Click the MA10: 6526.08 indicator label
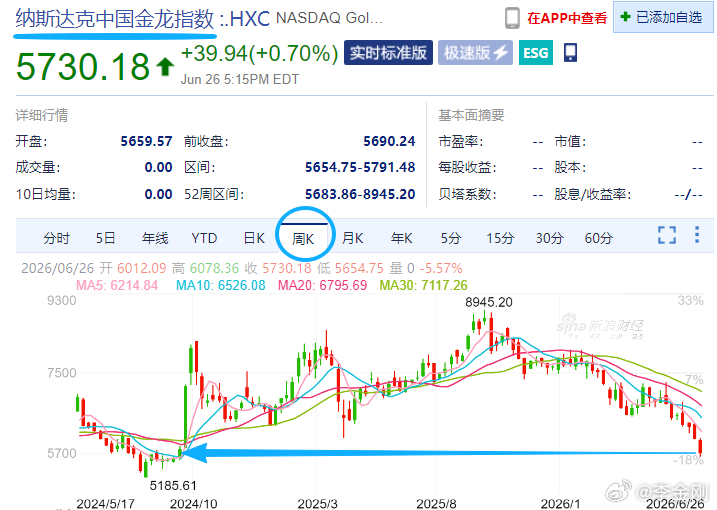The width and height of the screenshot is (717, 510). 220,285
